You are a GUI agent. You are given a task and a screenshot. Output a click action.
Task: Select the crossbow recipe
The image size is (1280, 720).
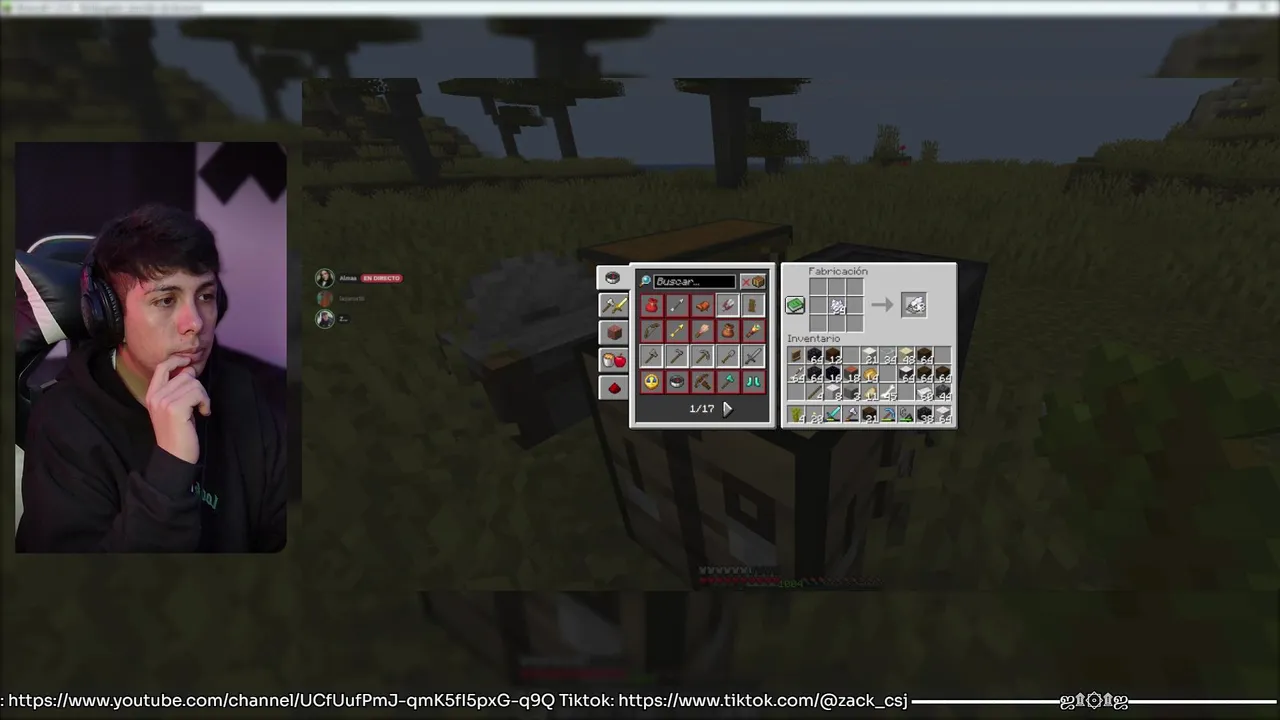coord(702,381)
